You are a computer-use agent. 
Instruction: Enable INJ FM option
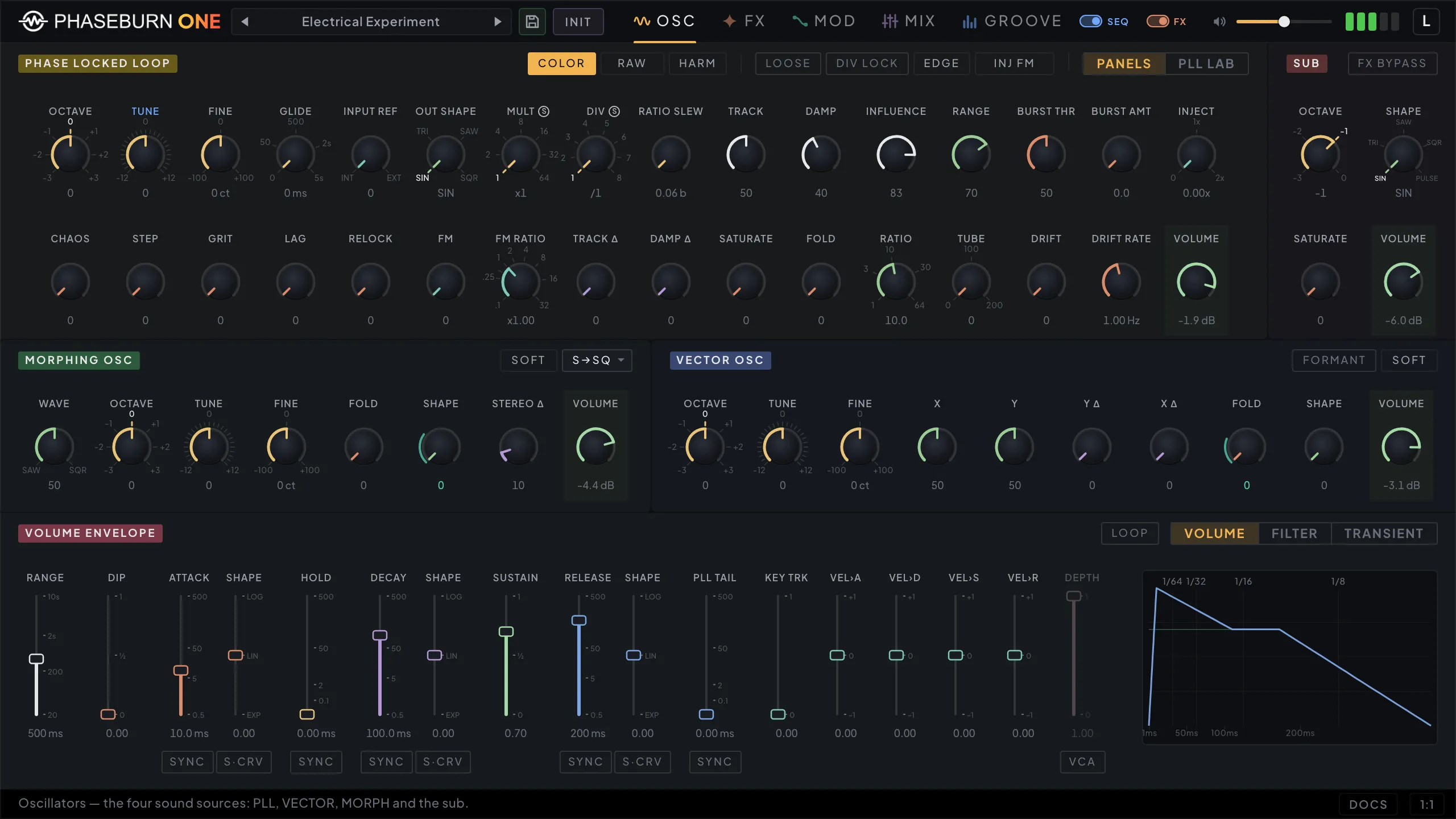(1014, 63)
